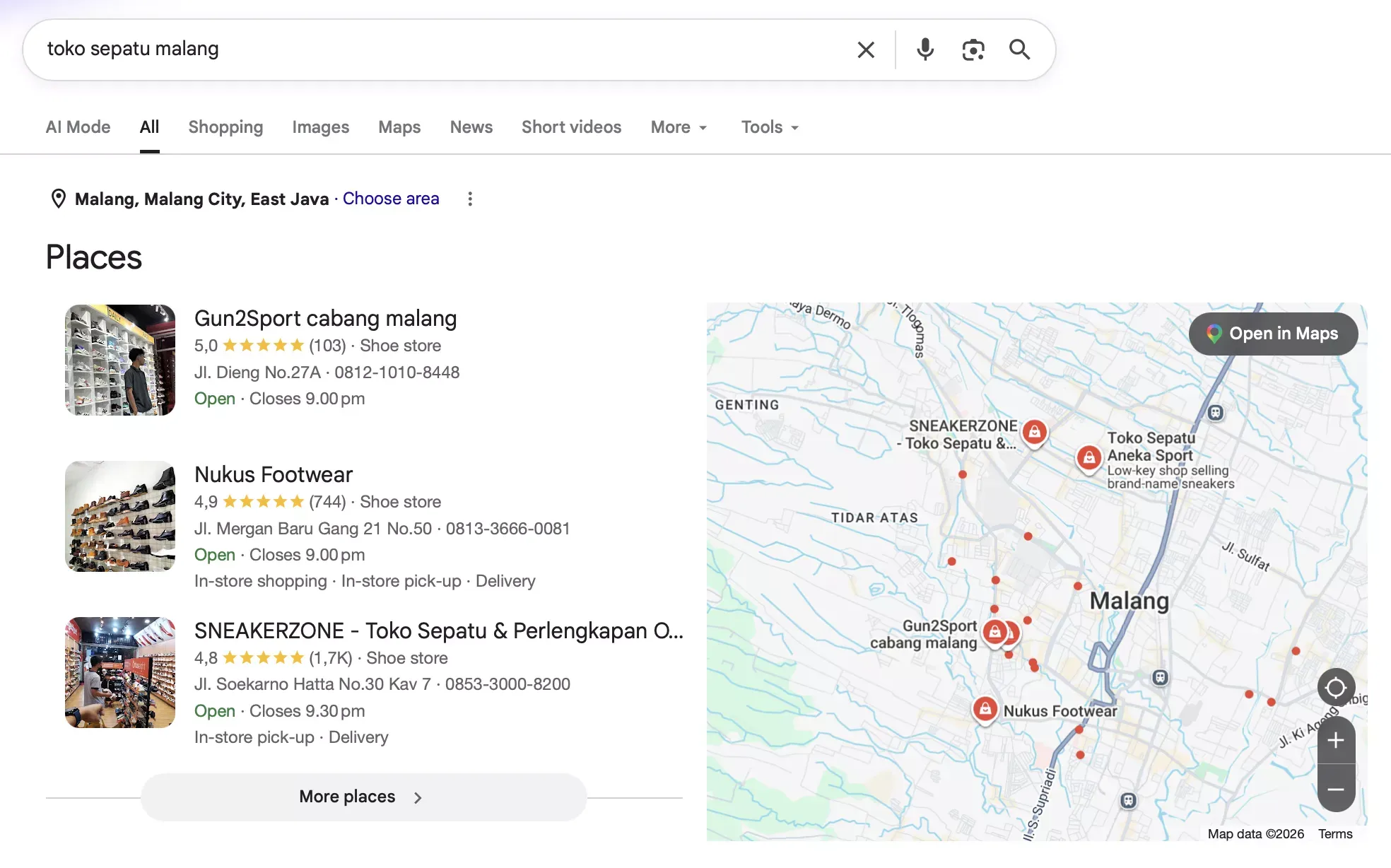This screenshot has width=1391, height=868.
Task: Click the Google Maps logo in Open in Maps
Action: pyautogui.click(x=1214, y=334)
